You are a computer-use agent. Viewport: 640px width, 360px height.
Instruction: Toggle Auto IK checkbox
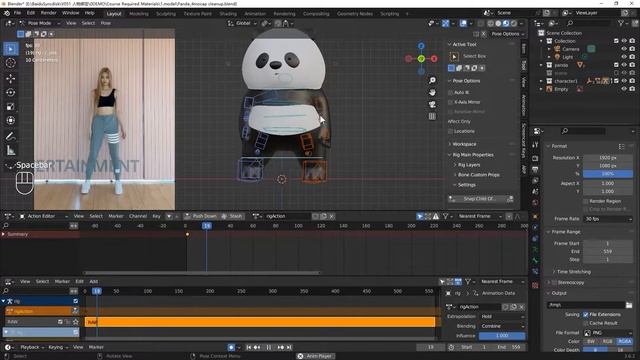[451, 92]
